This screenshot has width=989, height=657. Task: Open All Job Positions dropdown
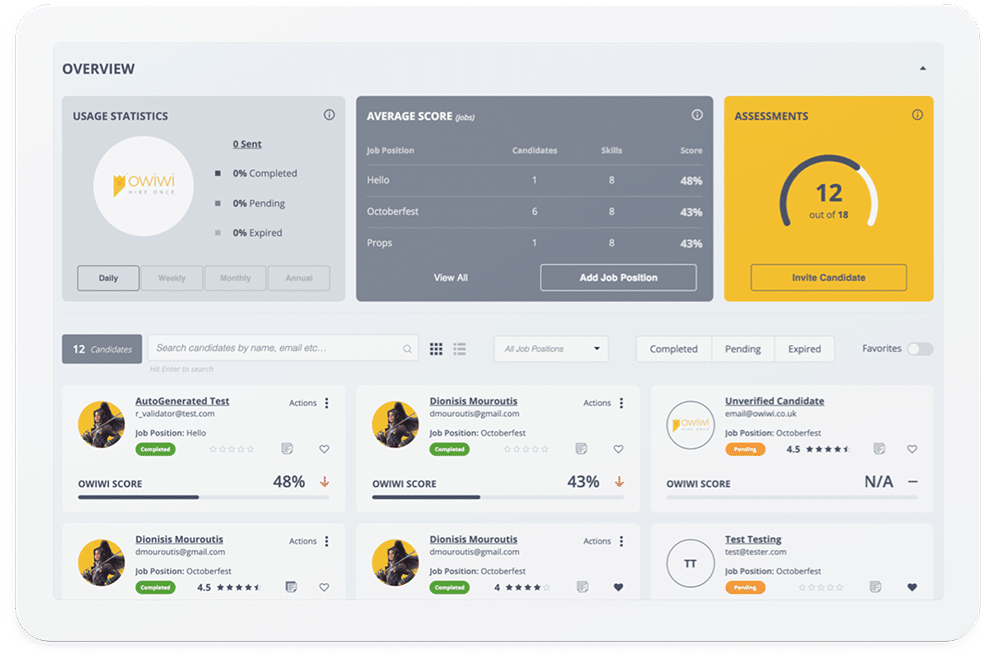click(x=551, y=349)
